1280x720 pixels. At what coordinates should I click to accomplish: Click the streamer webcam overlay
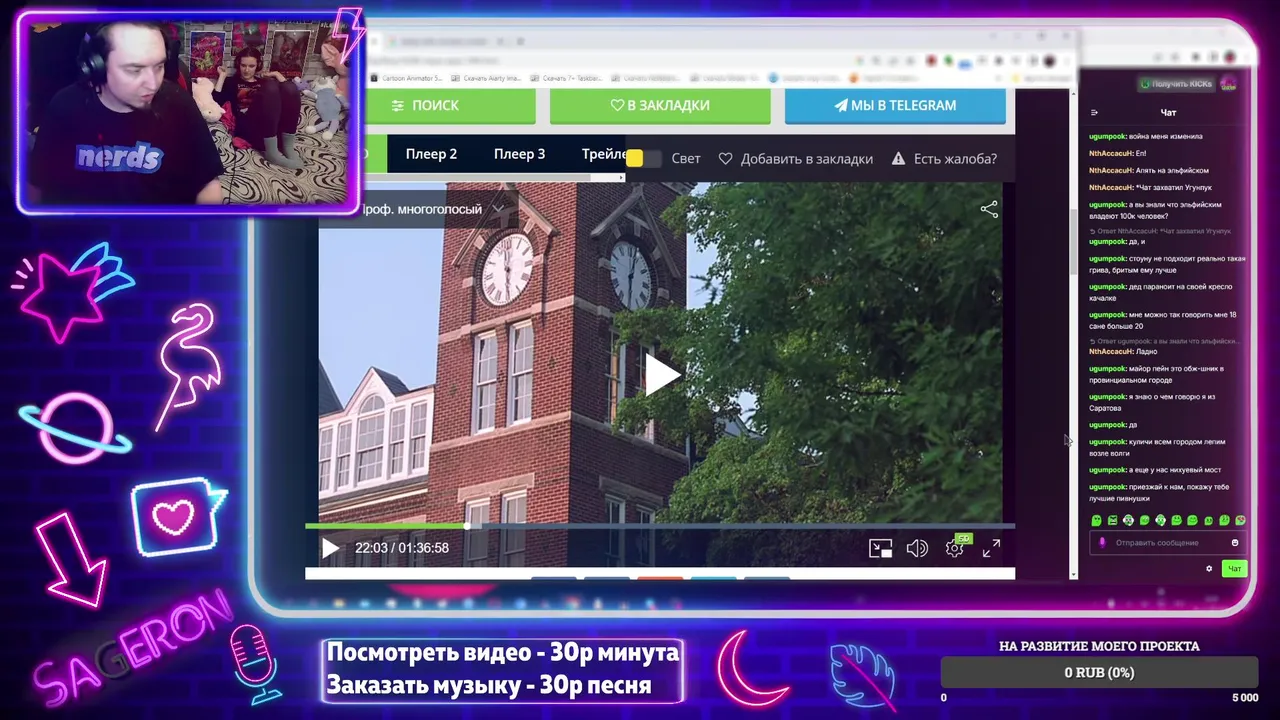188,112
